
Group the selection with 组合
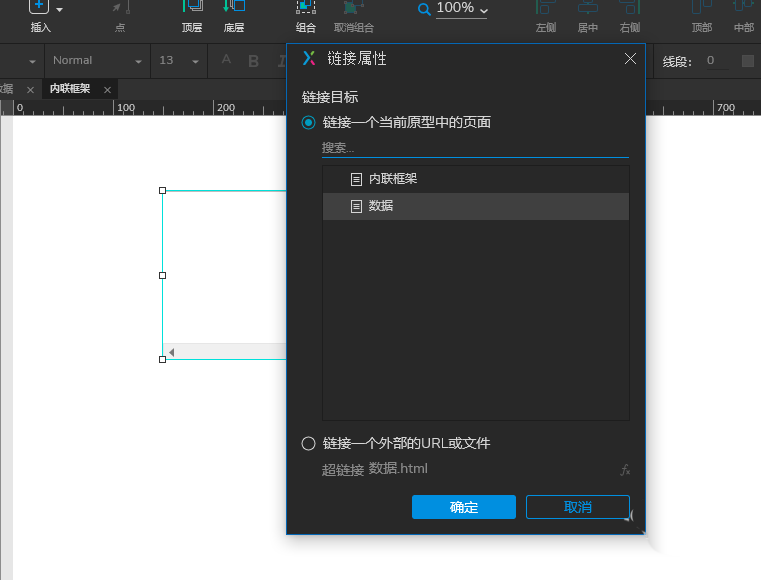(x=306, y=17)
